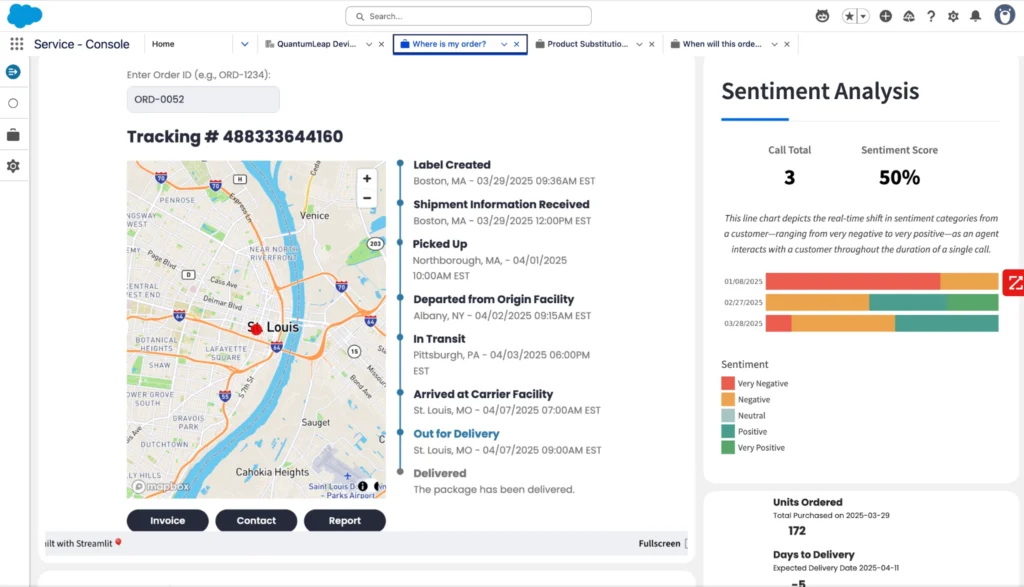Click the Order ID input field
The width and height of the screenshot is (1024, 587).
click(202, 98)
